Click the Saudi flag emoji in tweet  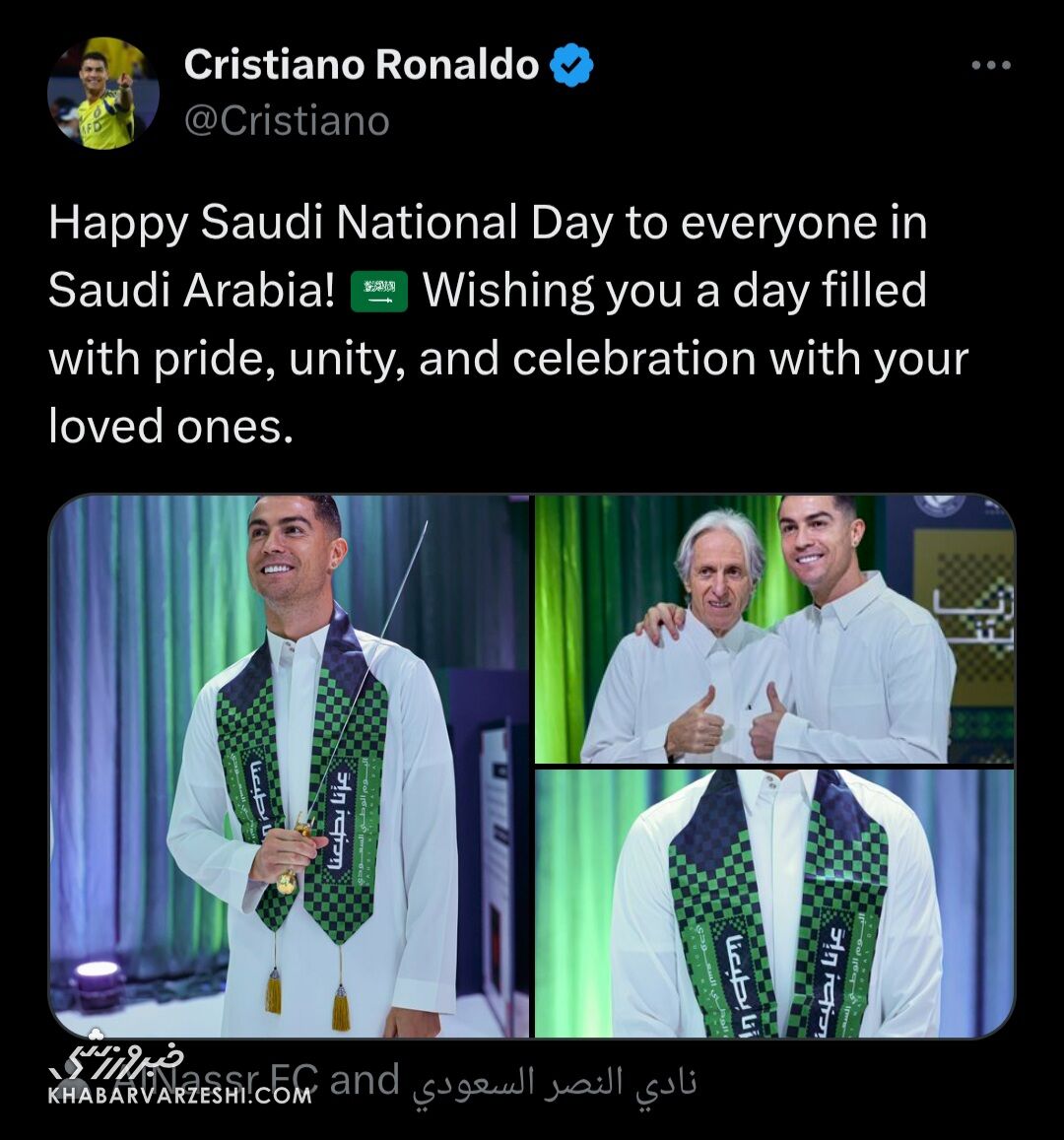click(379, 292)
